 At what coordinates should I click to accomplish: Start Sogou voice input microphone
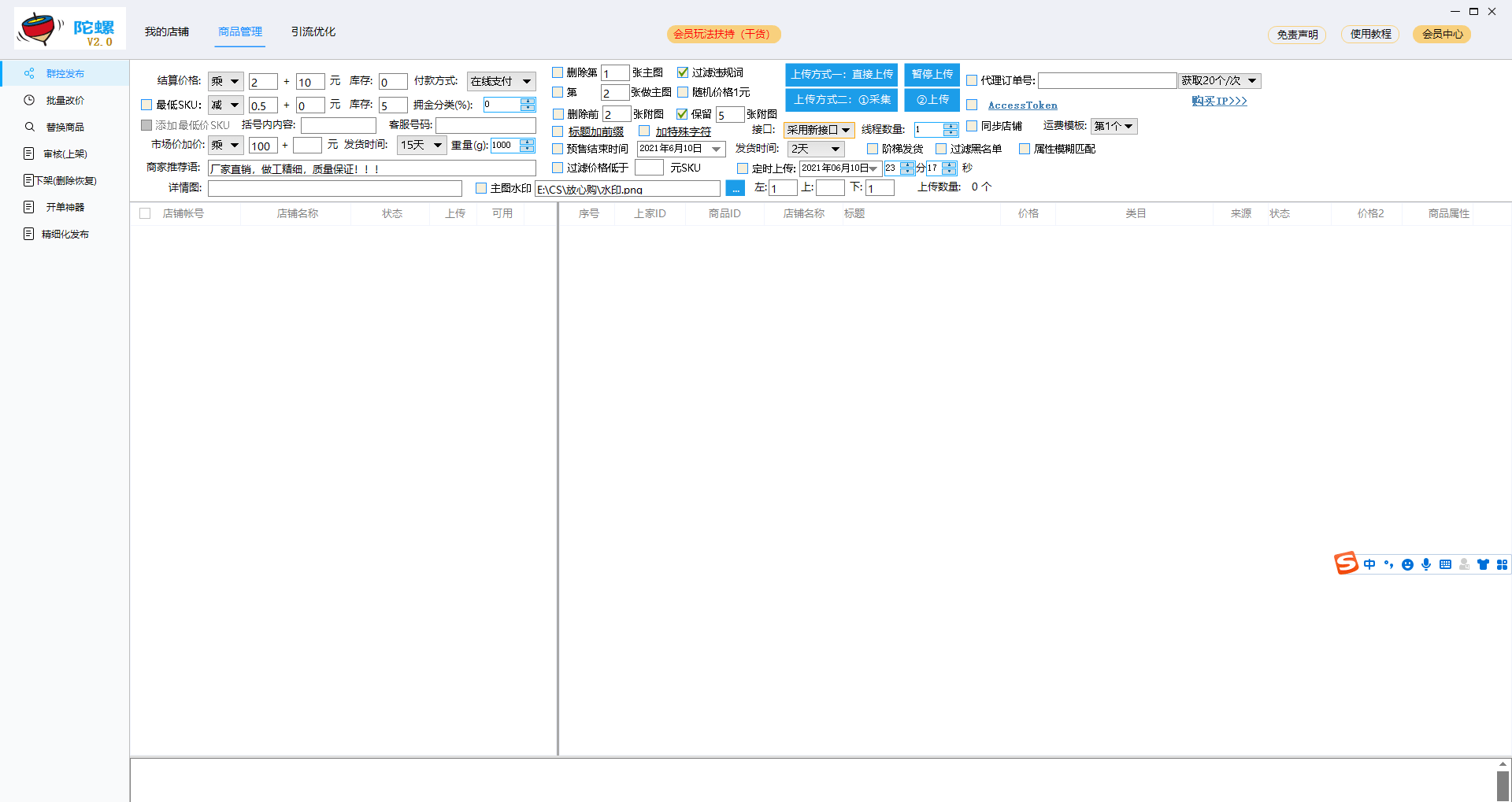click(x=1426, y=564)
